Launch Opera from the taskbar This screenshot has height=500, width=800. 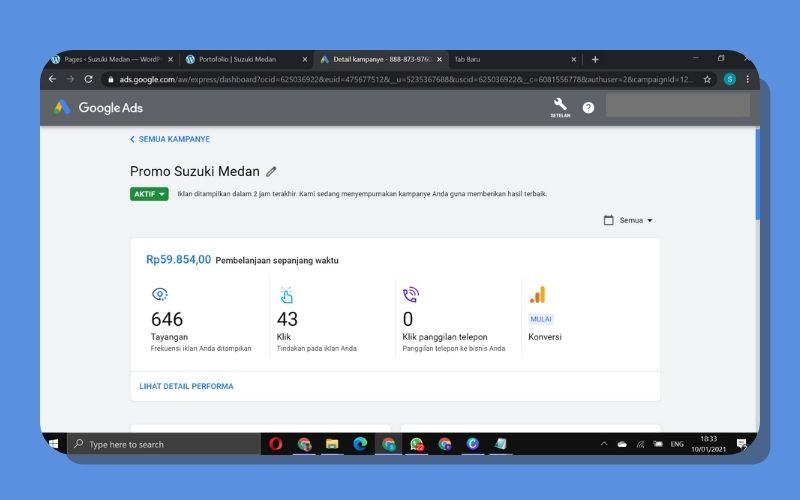[x=276, y=444]
